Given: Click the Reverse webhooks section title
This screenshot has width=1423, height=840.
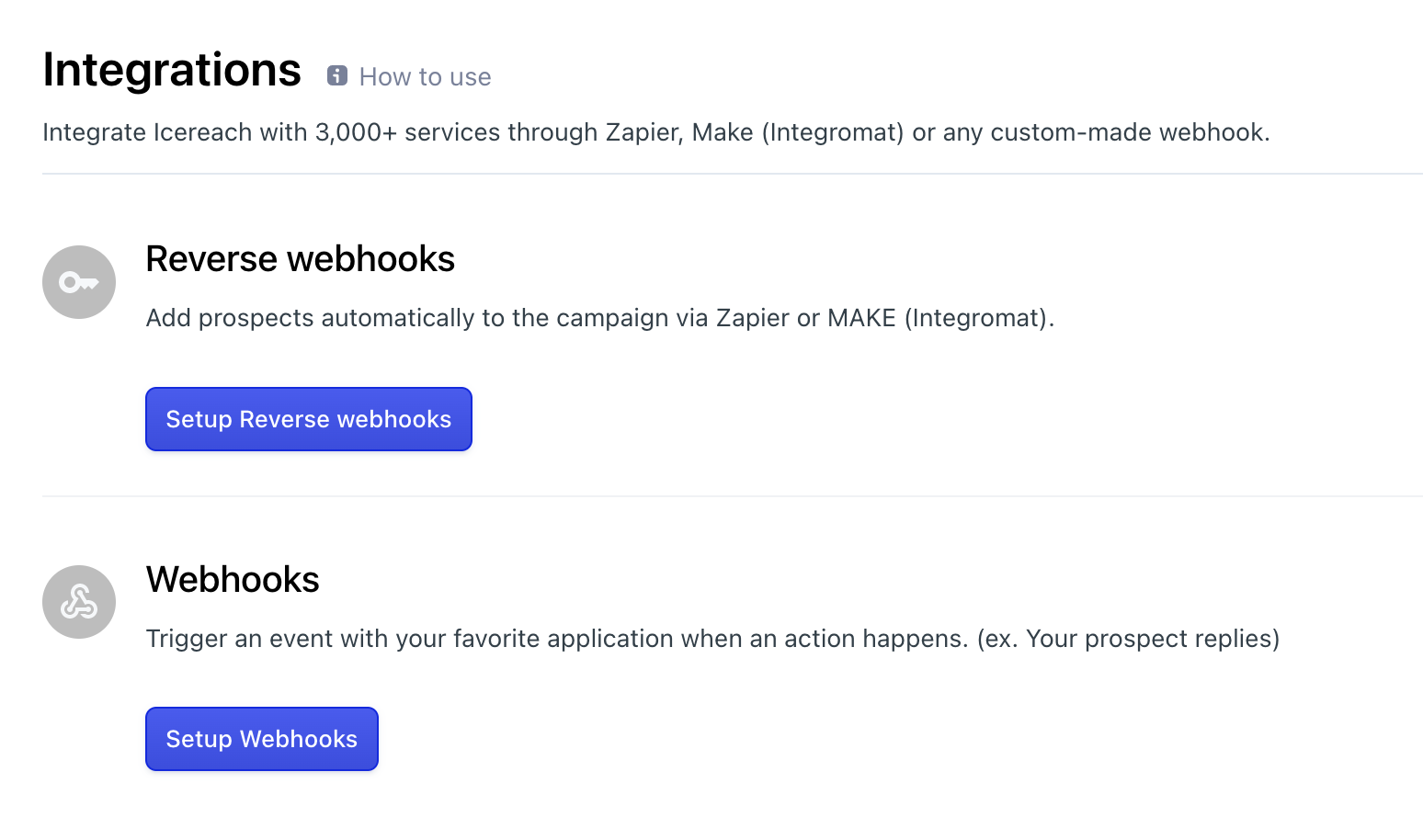Looking at the screenshot, I should click(301, 259).
